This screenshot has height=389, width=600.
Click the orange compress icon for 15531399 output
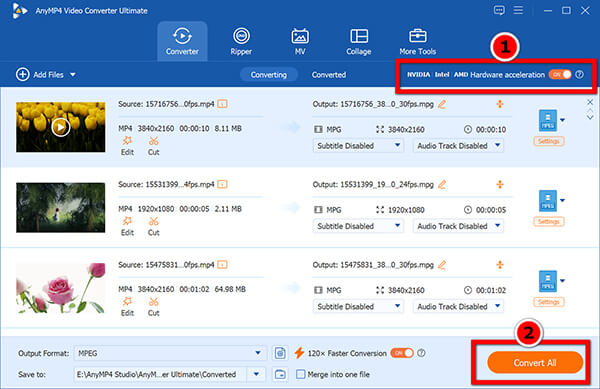pyautogui.click(x=500, y=184)
